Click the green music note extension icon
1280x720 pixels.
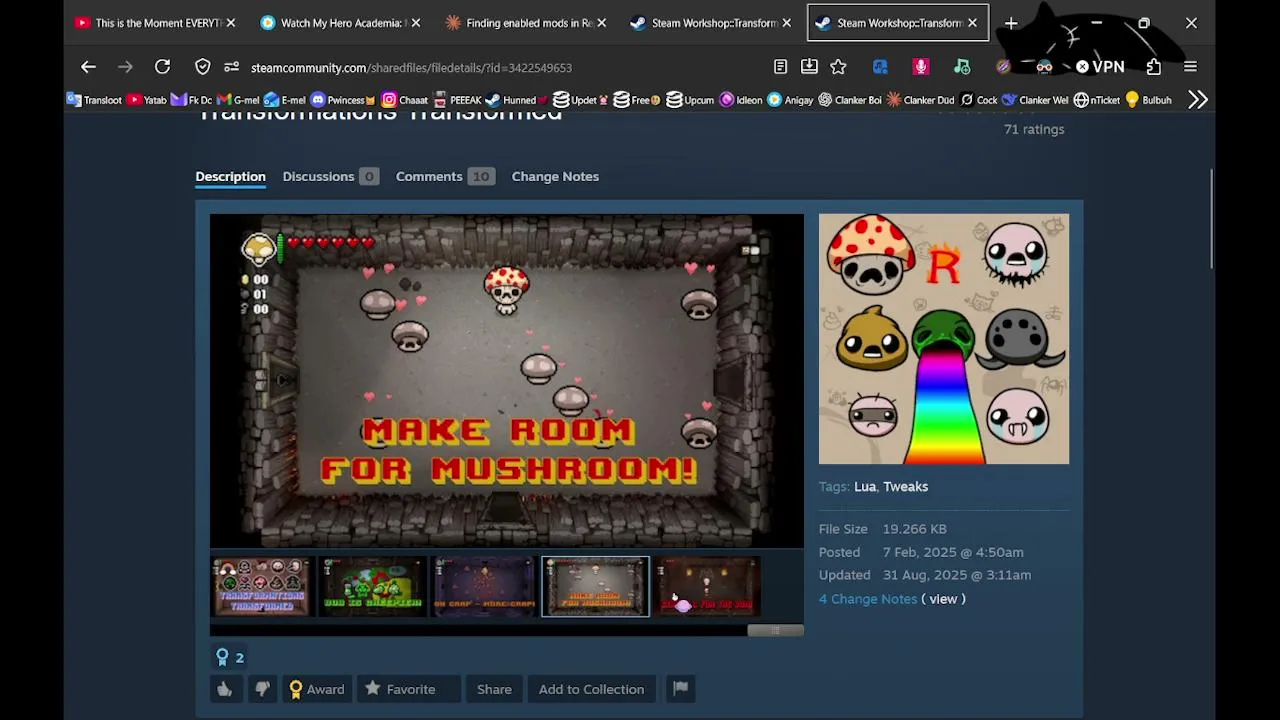pos(962,67)
